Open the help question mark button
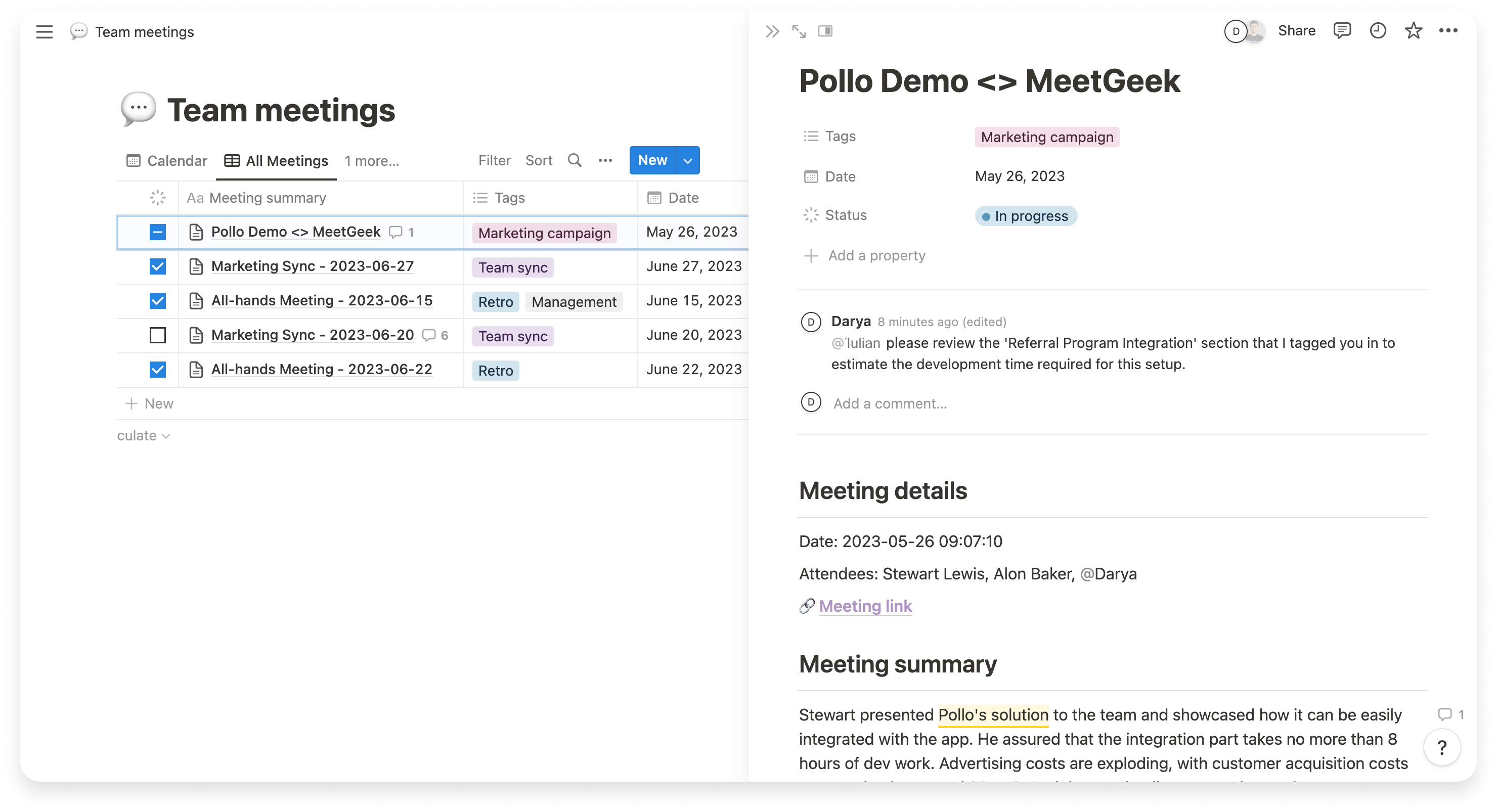The image size is (1497, 812). 1442,748
